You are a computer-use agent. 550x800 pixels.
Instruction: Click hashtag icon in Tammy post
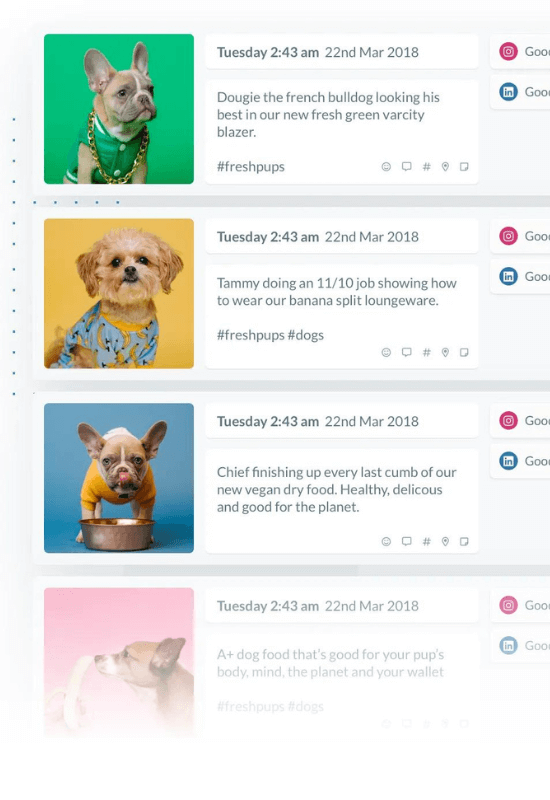[x=427, y=352]
